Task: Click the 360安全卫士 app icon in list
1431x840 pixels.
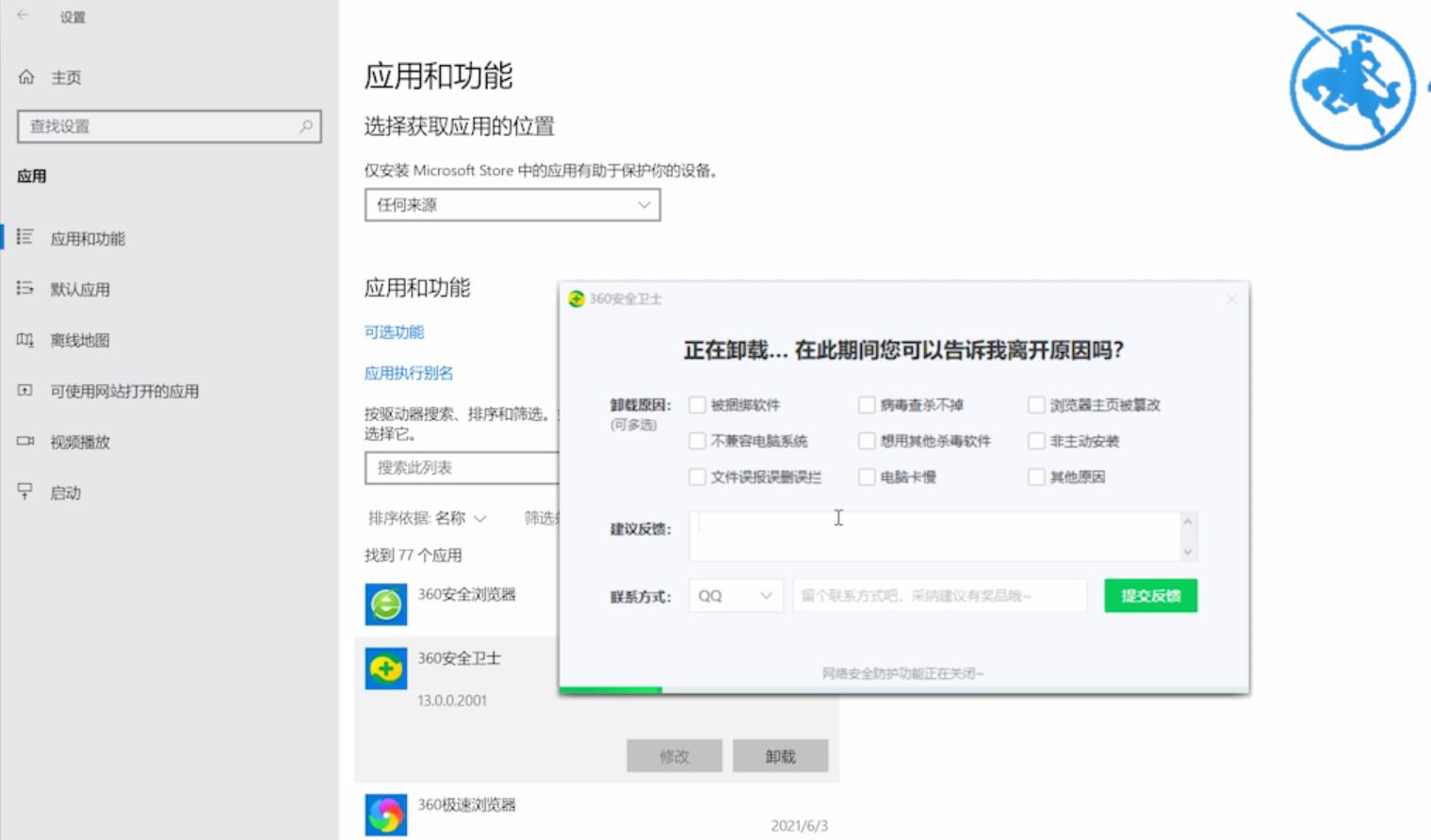Action: [x=386, y=669]
